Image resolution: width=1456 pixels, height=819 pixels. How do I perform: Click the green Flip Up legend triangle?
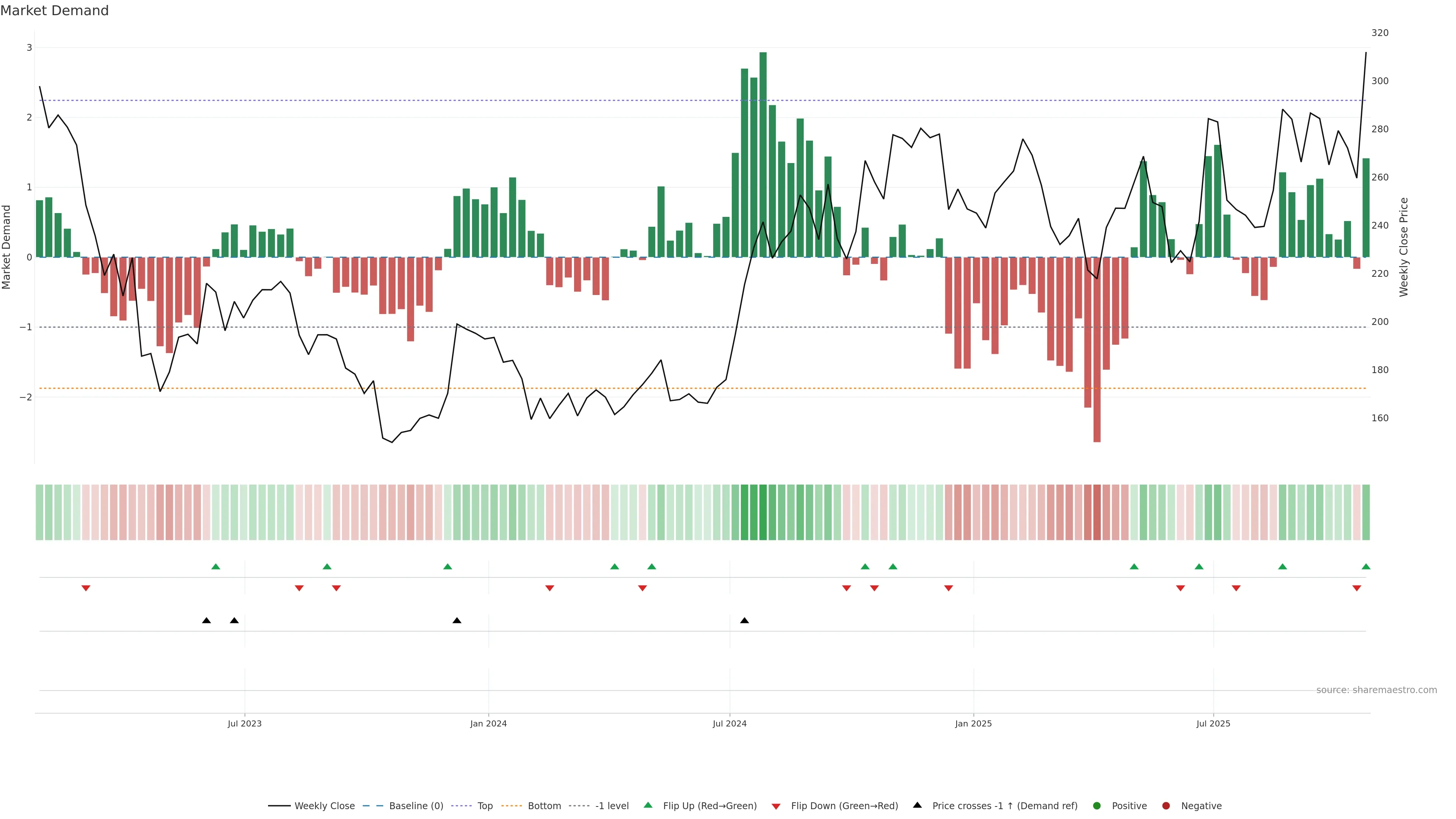tap(648, 805)
